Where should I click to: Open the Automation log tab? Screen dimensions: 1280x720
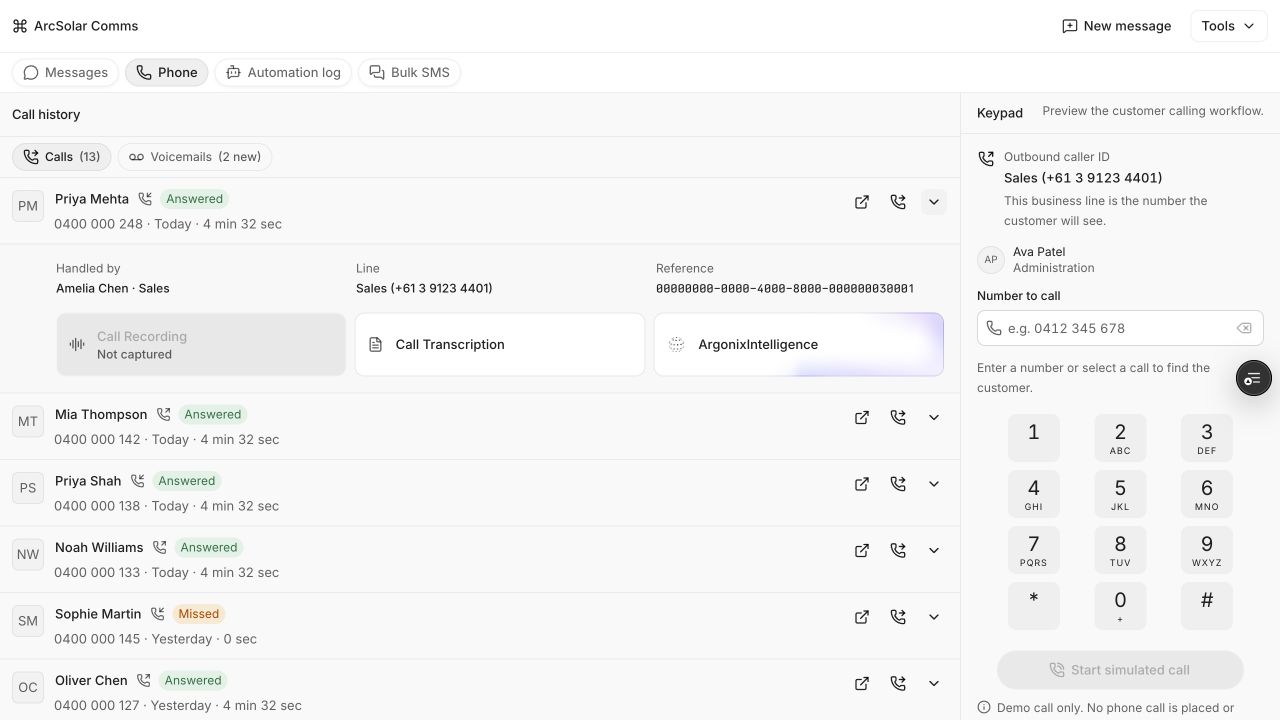click(283, 73)
